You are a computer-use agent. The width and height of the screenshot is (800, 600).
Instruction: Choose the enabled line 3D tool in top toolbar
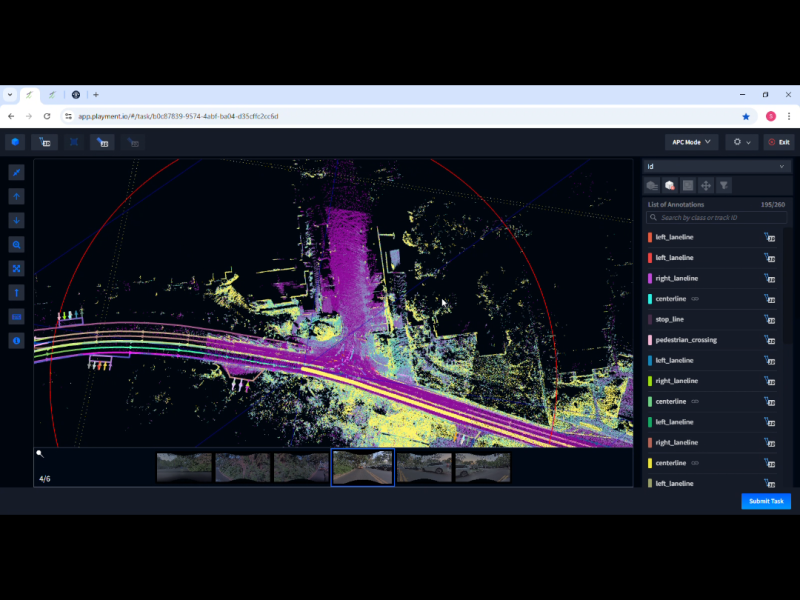tap(102, 142)
